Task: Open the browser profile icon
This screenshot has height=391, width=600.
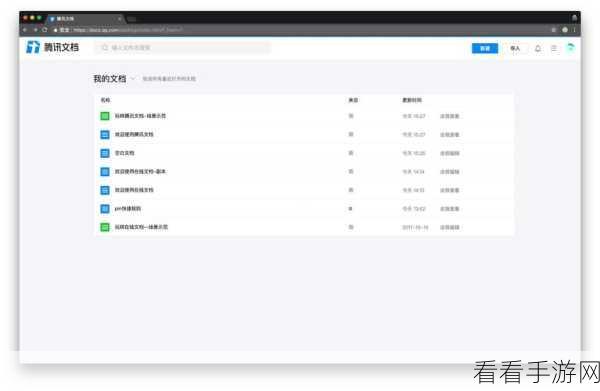Action: pos(565,30)
